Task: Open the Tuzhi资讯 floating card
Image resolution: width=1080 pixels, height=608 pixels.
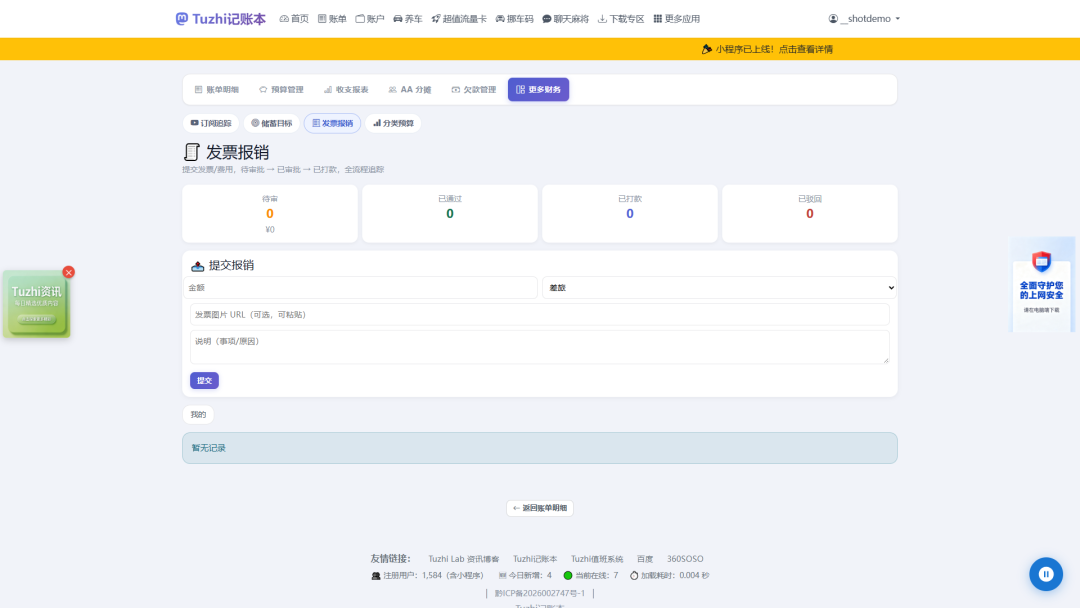Action: [37, 304]
